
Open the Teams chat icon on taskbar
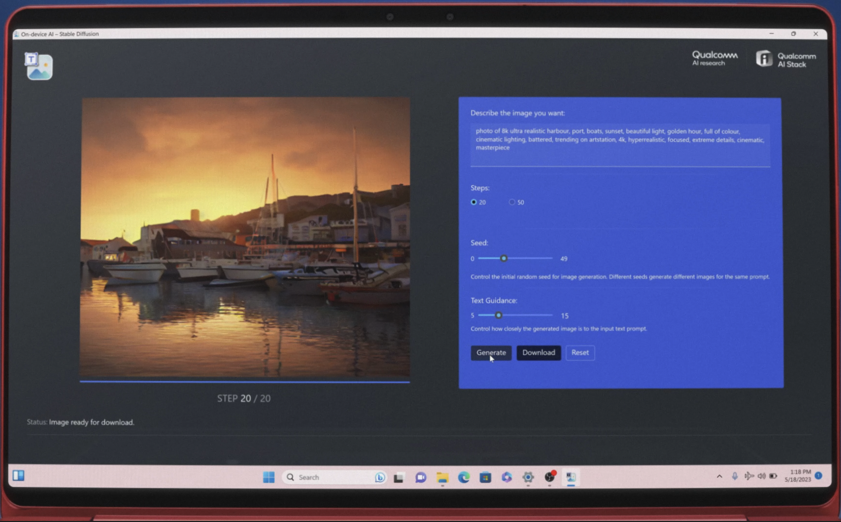421,478
